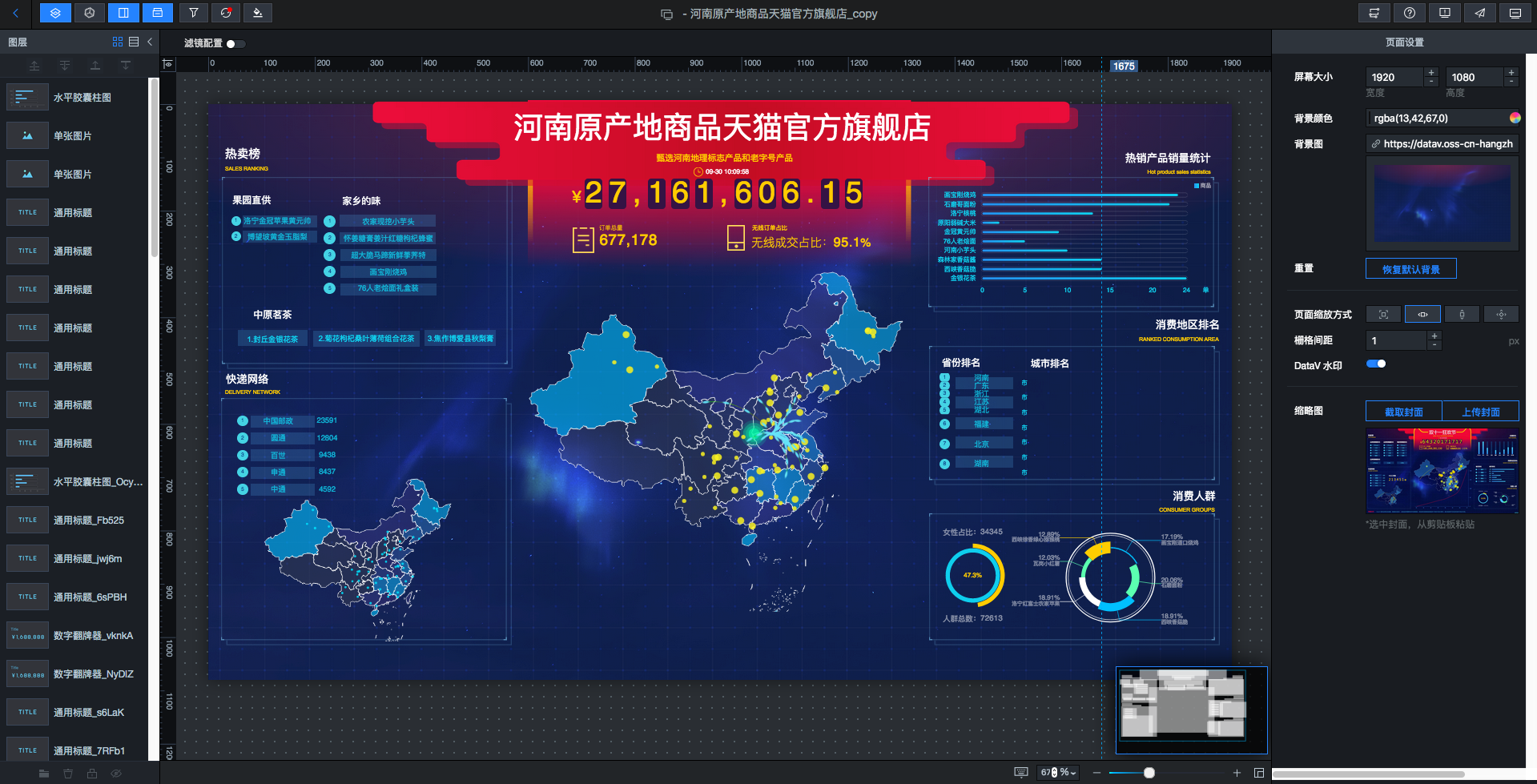Click the 上传封面 upload cover button
This screenshot has height=784, width=1537.
[x=1481, y=411]
